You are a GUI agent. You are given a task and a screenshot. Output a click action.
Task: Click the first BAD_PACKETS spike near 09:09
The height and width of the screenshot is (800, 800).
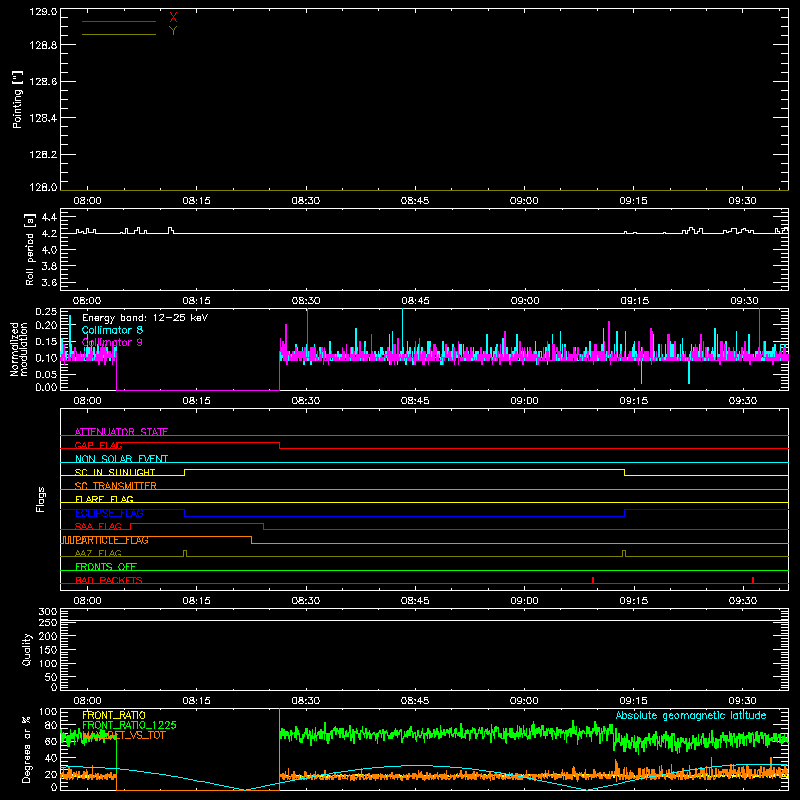point(593,580)
